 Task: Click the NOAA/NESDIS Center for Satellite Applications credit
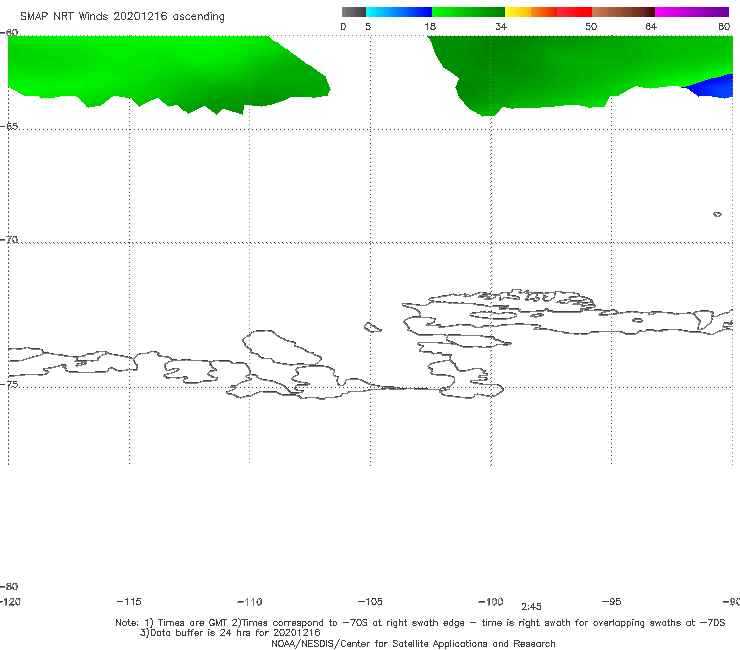(x=413, y=643)
